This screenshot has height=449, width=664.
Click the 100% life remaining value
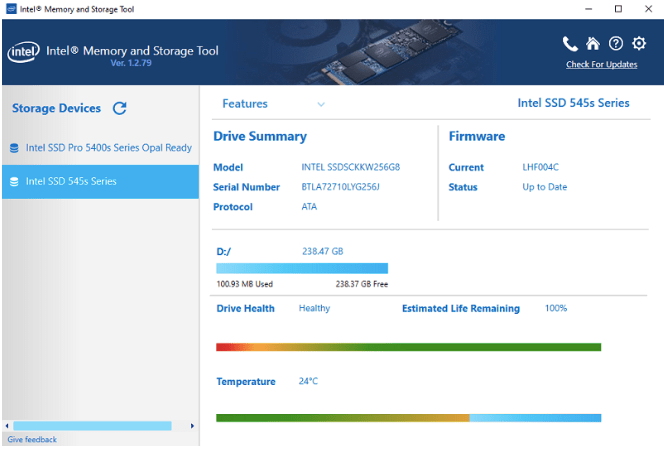pyautogui.click(x=556, y=308)
